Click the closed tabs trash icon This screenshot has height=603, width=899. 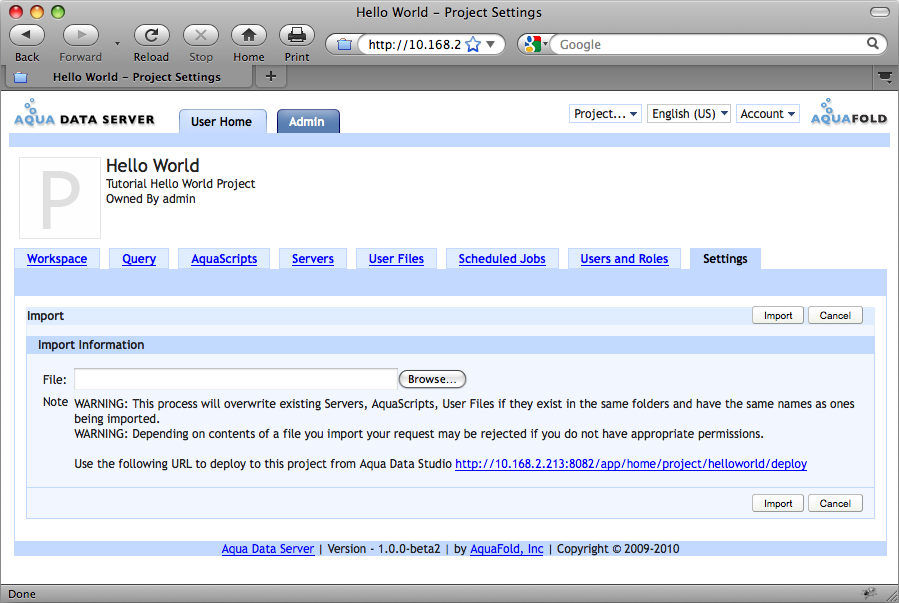point(885,77)
